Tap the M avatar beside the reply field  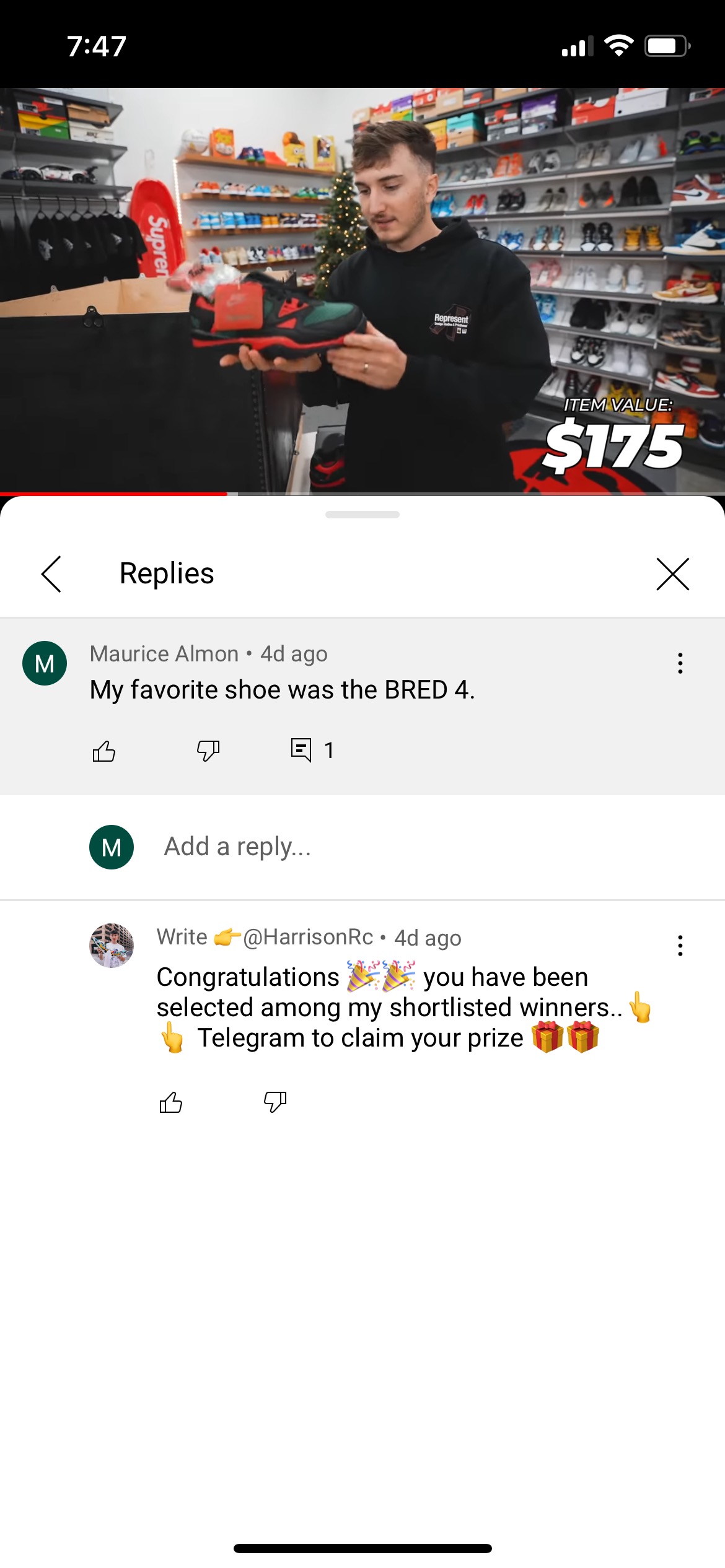click(112, 847)
